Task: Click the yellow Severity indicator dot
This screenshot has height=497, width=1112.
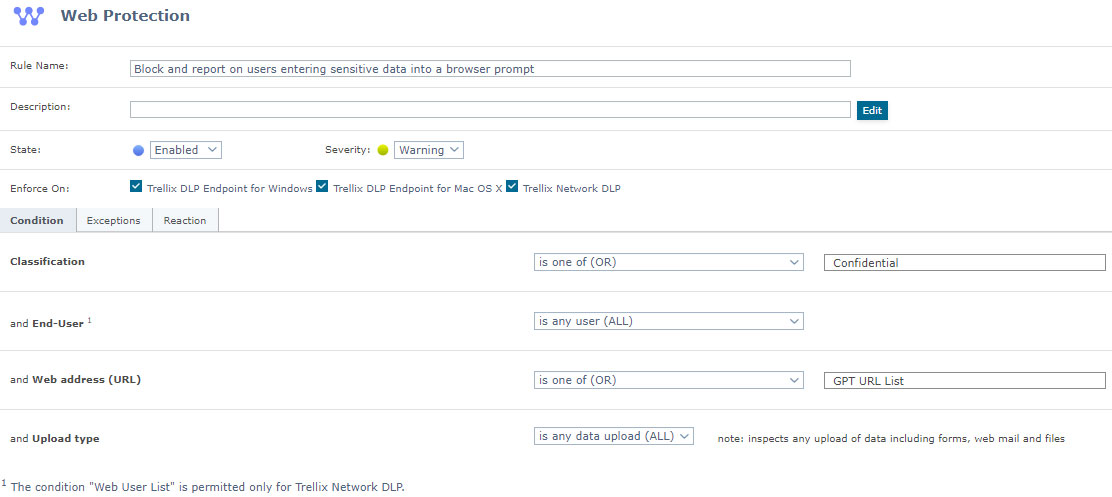Action: (x=382, y=150)
